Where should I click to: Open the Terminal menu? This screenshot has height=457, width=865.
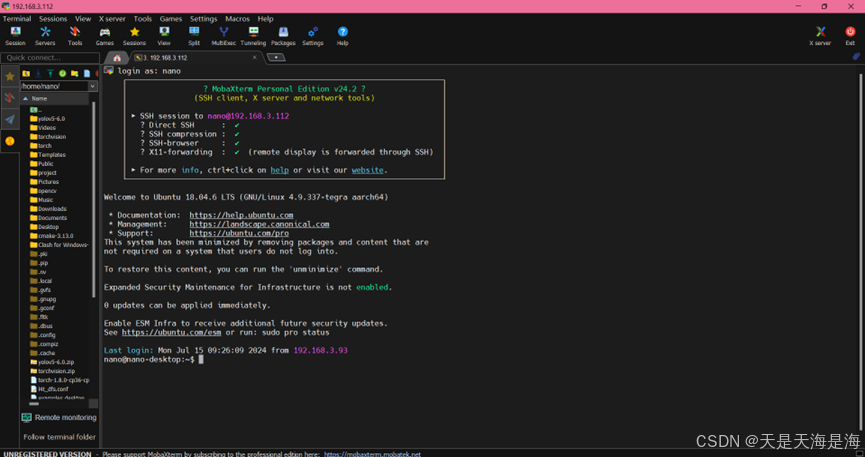(17, 19)
